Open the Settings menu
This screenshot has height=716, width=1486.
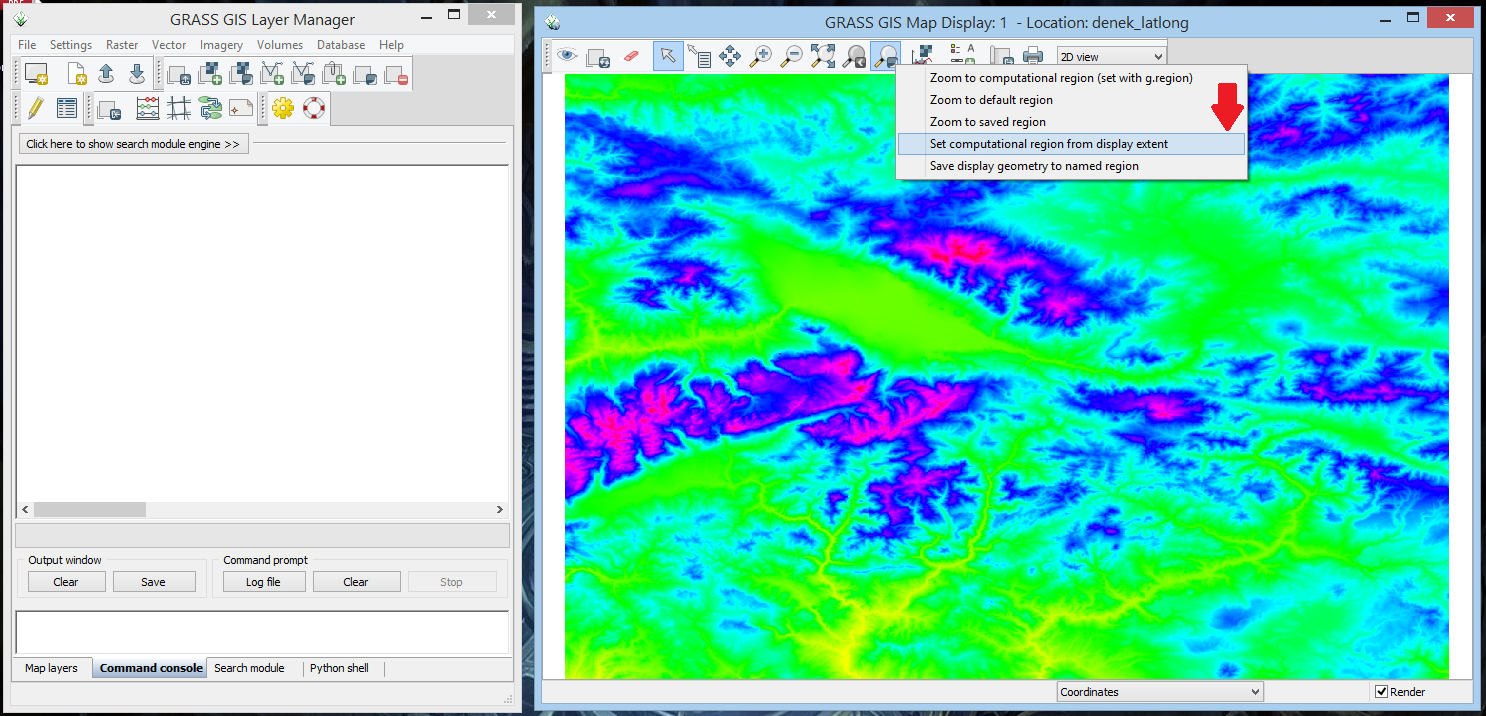point(71,45)
